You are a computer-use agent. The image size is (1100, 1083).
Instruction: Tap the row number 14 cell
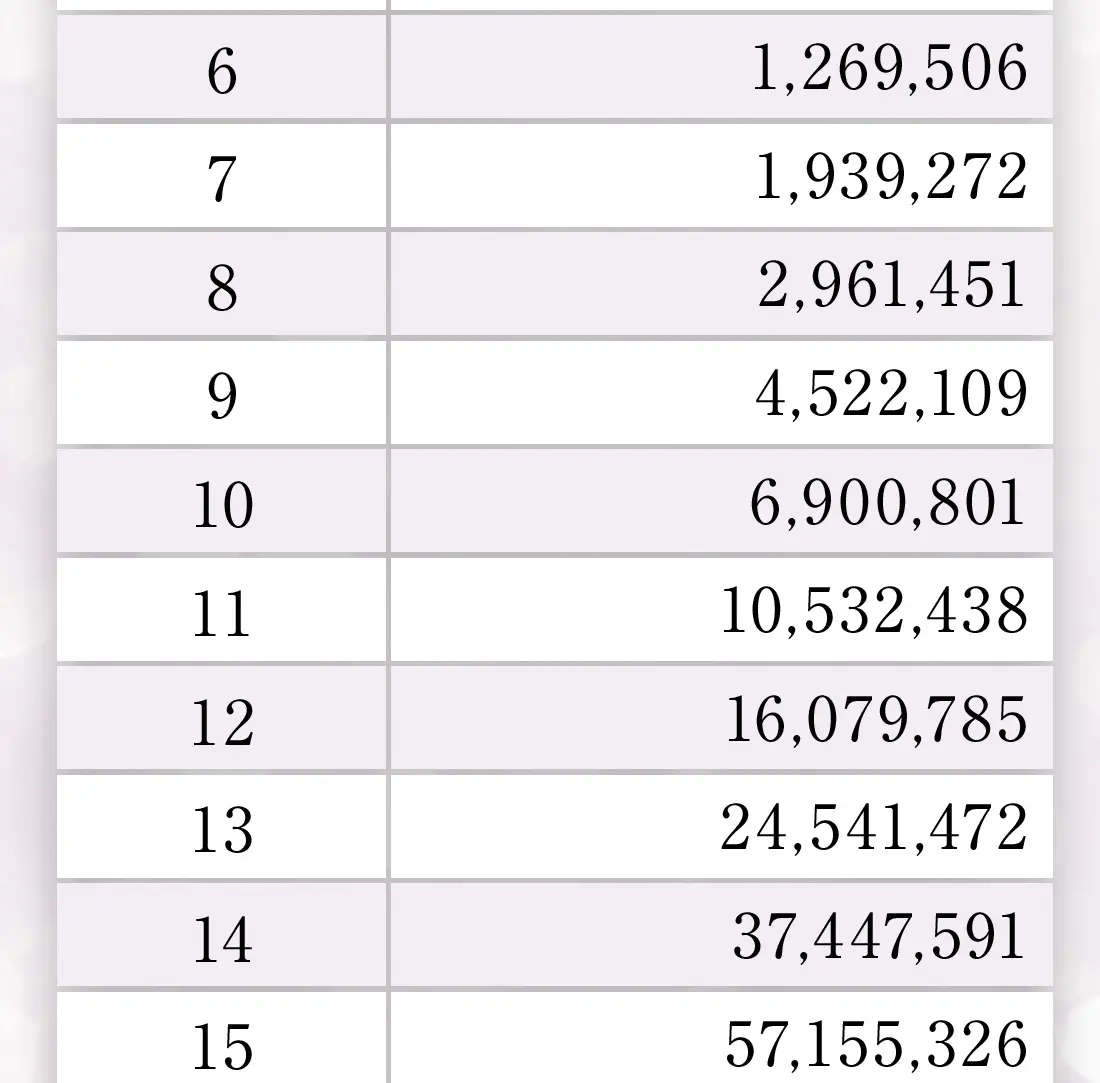point(222,938)
